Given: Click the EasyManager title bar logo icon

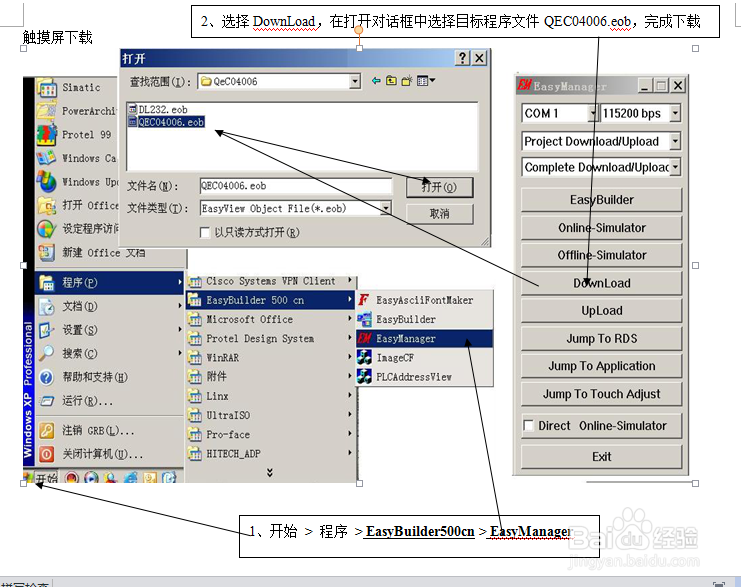Looking at the screenshot, I should pyautogui.click(x=524, y=86).
